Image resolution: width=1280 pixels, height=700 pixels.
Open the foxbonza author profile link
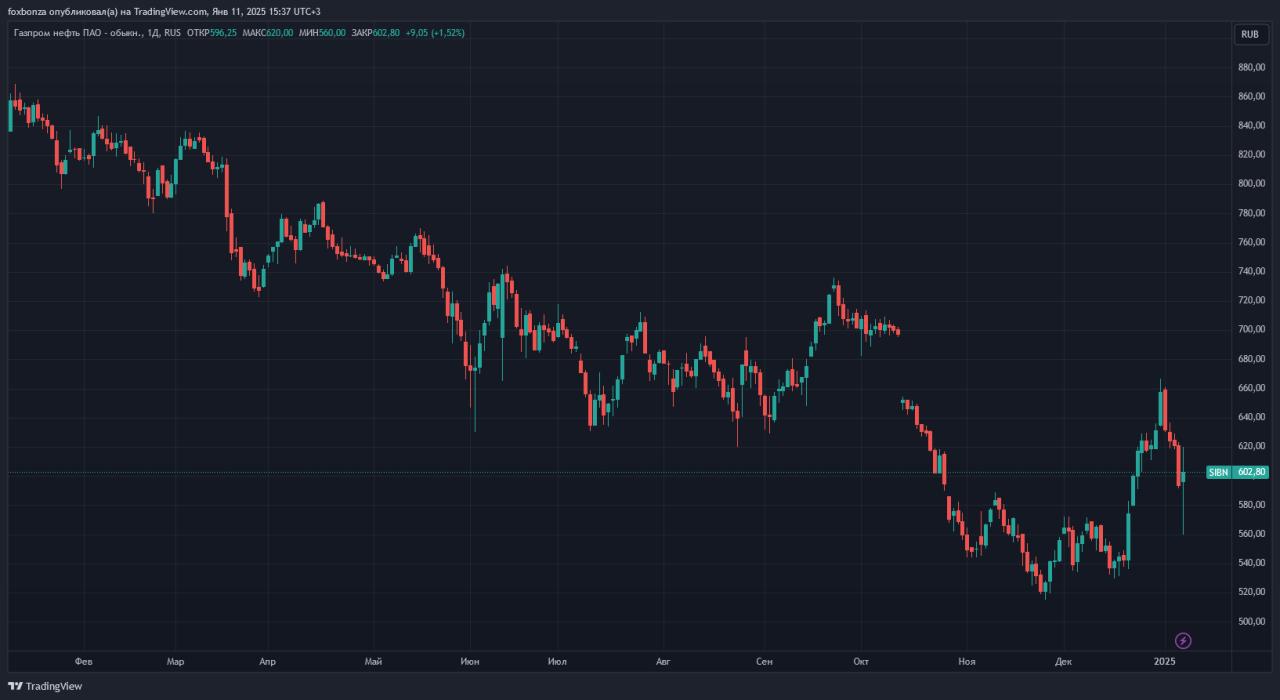(x=28, y=11)
